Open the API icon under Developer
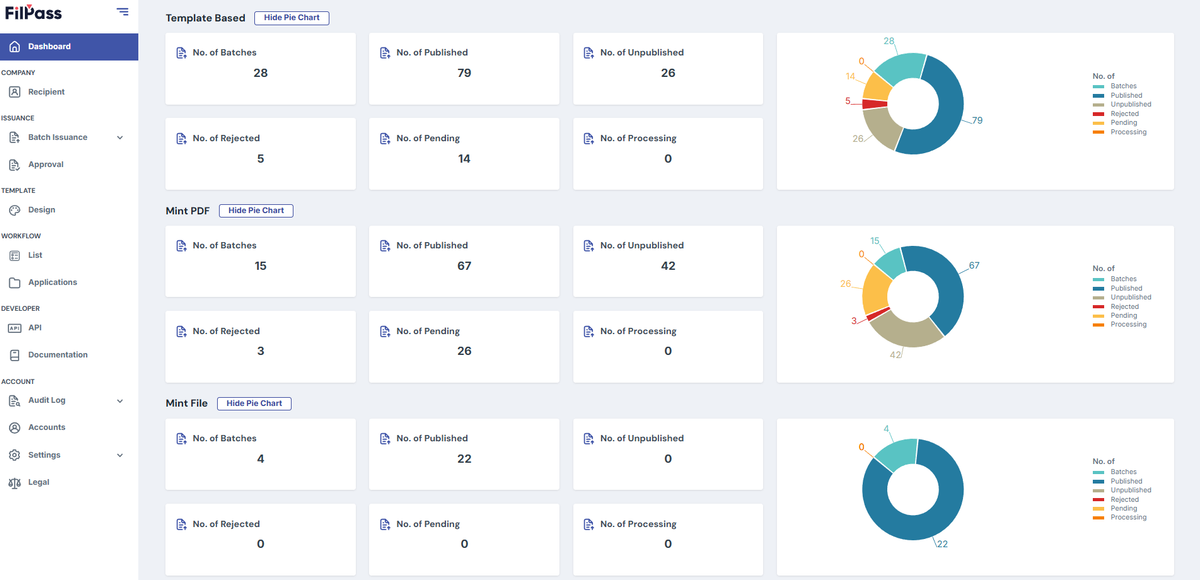The height and width of the screenshot is (580, 1200). coord(14,328)
